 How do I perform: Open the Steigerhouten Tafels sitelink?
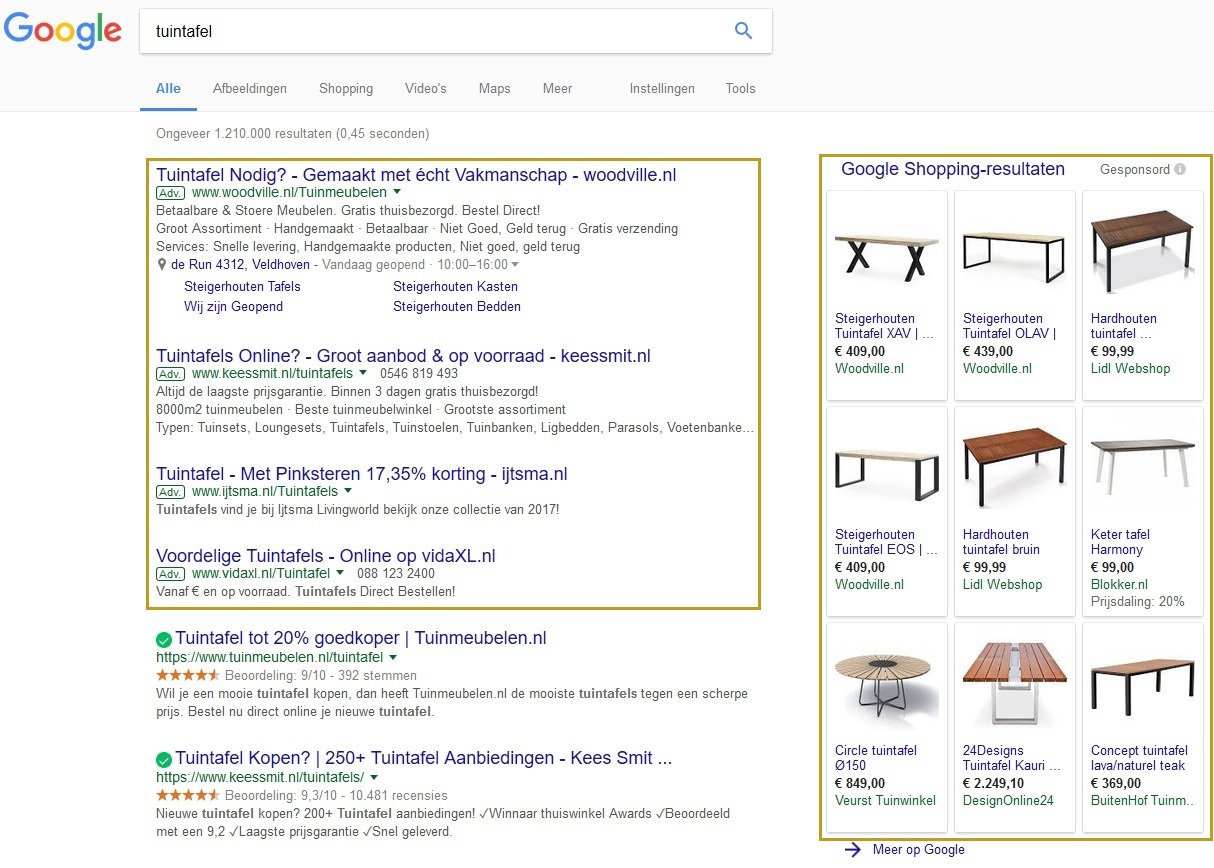pos(241,287)
